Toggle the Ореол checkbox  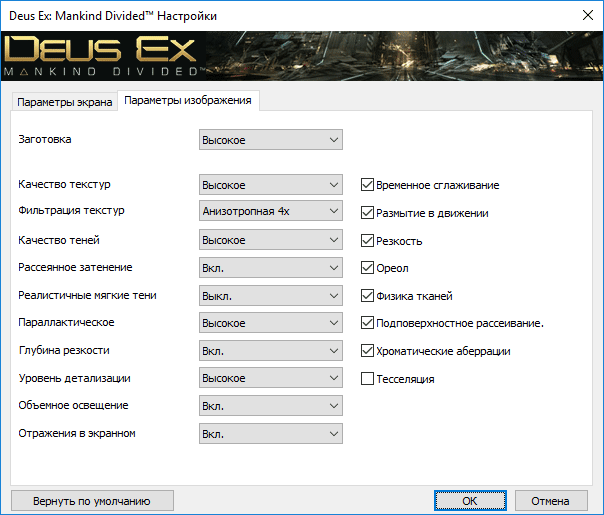(367, 268)
